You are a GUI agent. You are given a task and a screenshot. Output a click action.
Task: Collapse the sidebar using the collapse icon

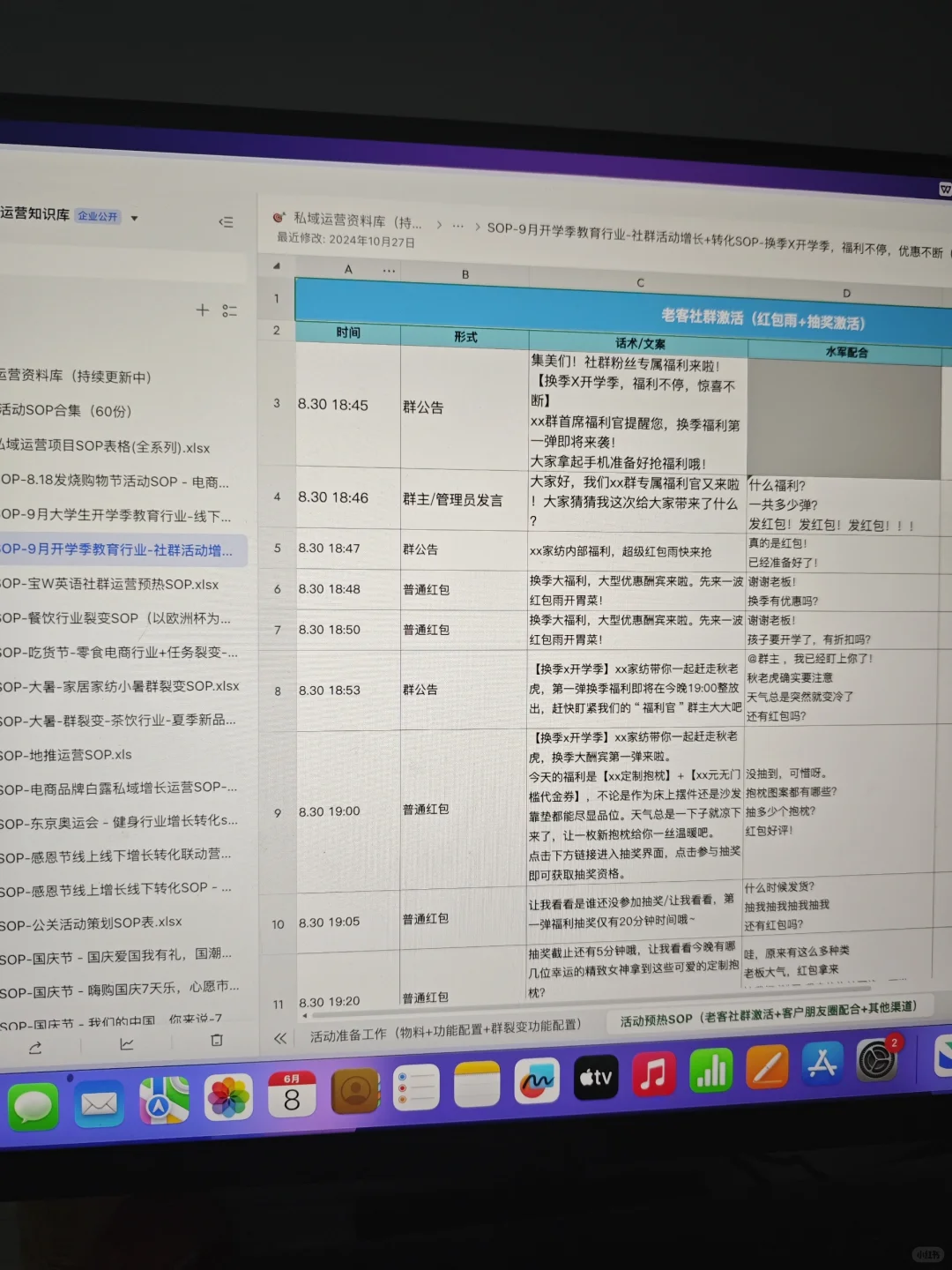(226, 221)
